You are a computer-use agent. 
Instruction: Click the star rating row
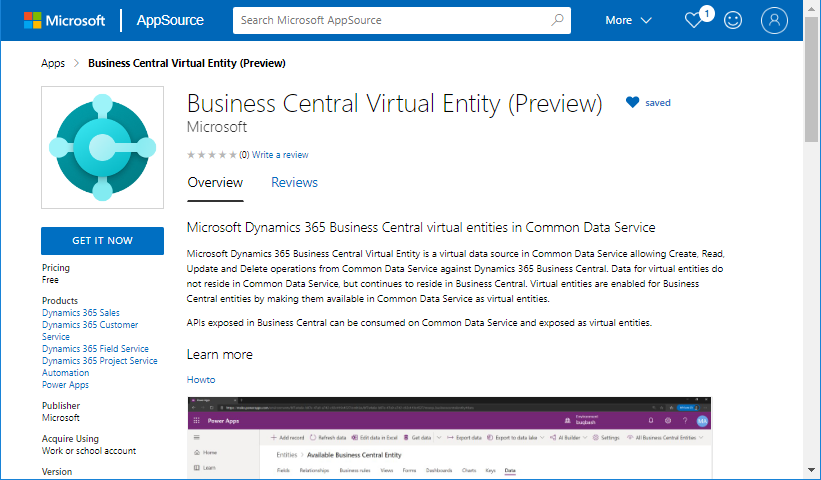(212, 155)
